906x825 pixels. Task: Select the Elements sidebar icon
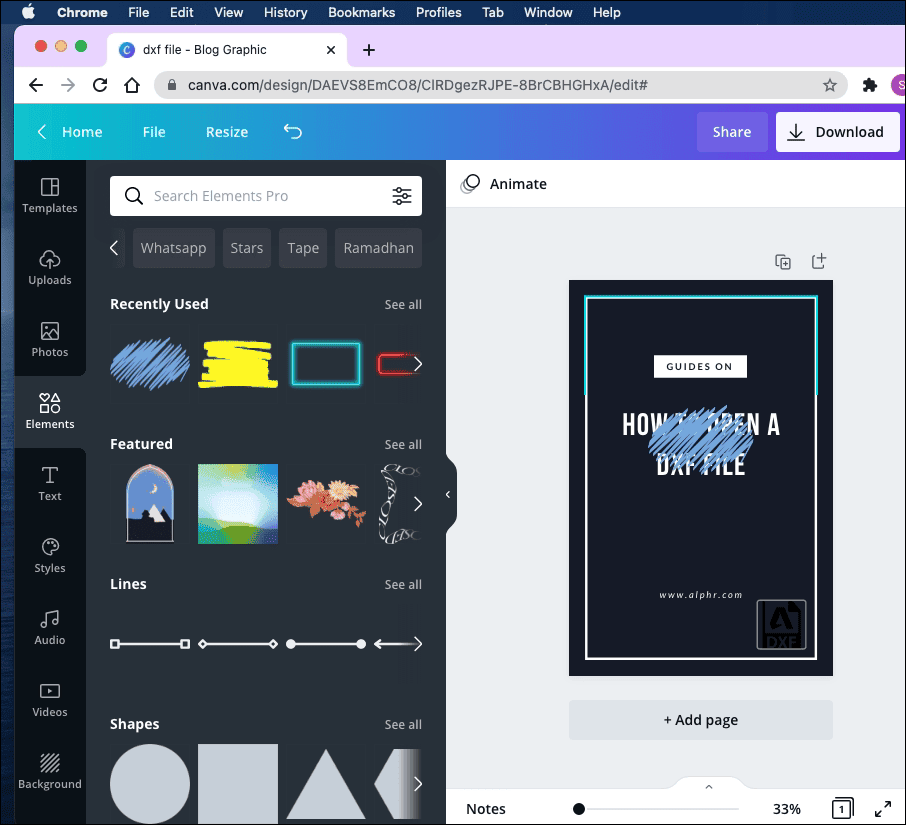[50, 410]
